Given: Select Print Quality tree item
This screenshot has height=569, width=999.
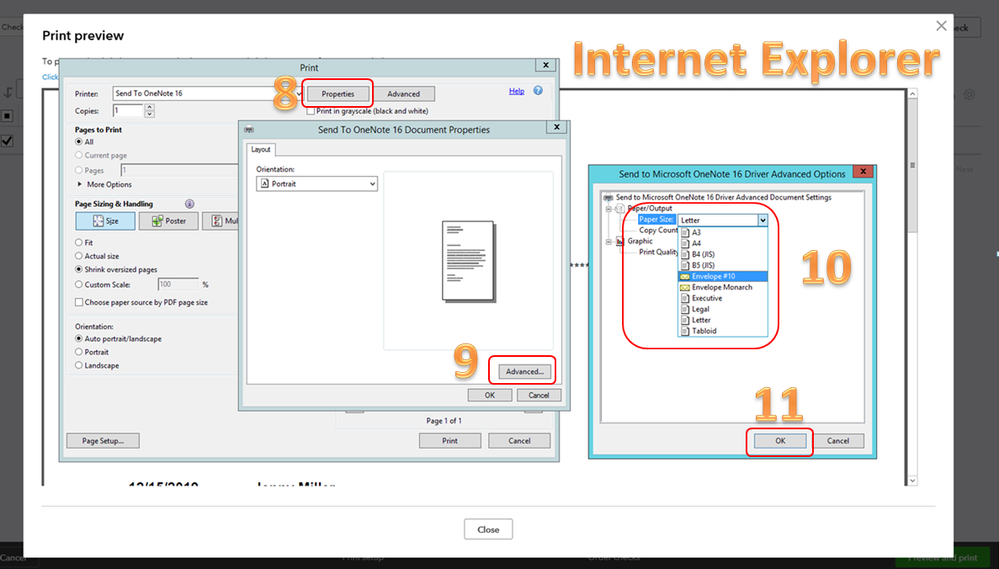Looking at the screenshot, I should [x=658, y=252].
